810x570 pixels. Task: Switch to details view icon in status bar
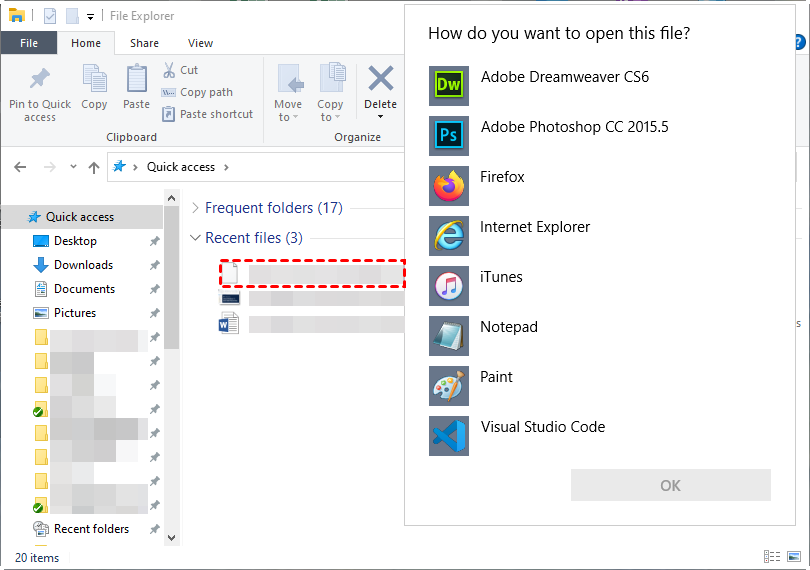point(772,557)
